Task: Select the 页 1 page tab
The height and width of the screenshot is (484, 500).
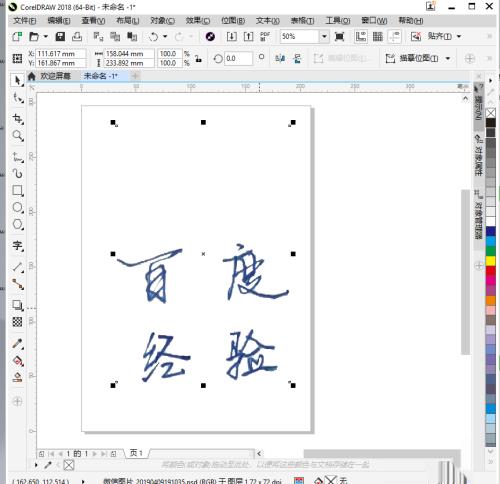Action: pyautogui.click(x=136, y=453)
